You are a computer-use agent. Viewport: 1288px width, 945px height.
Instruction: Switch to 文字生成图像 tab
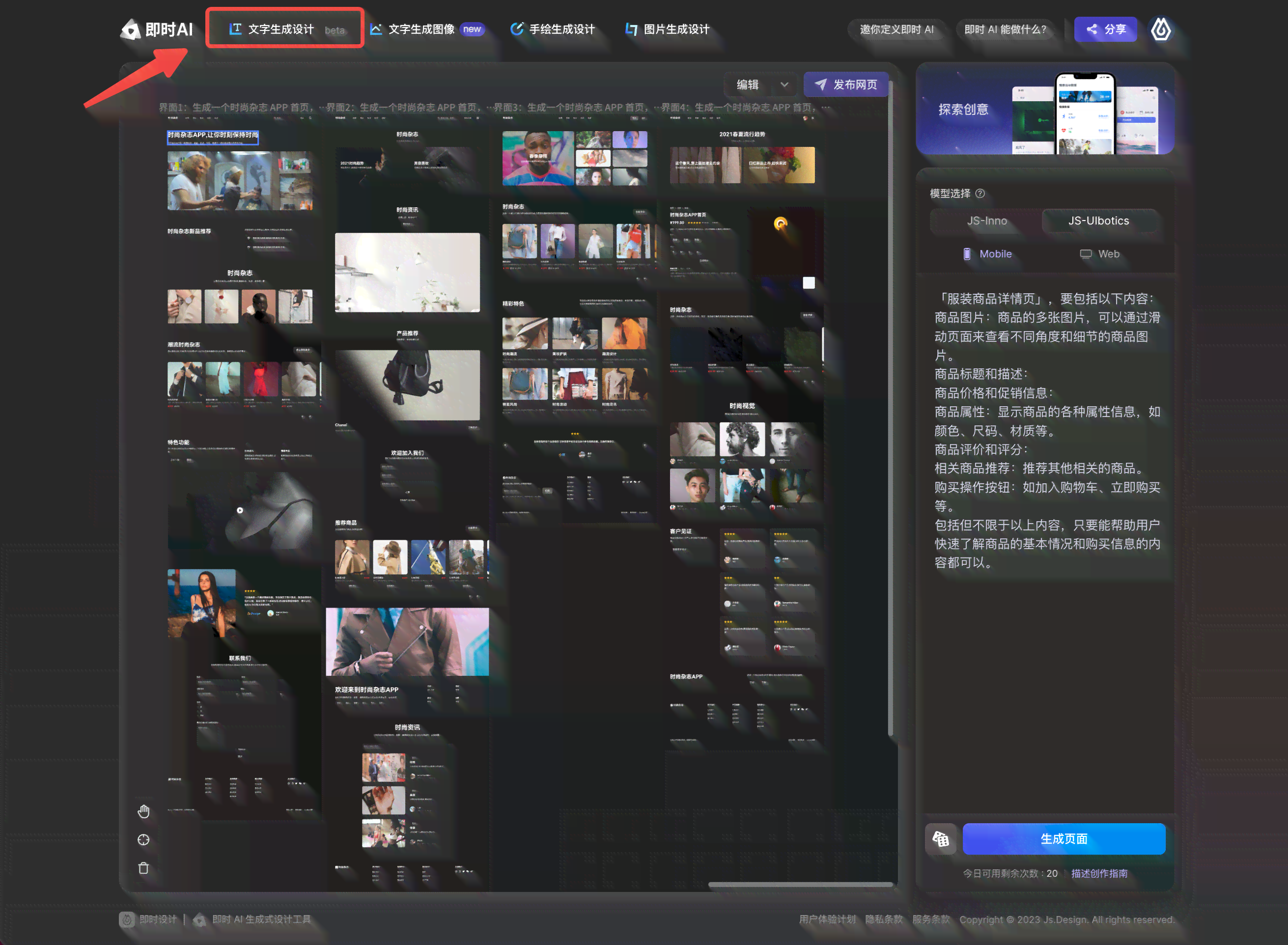coord(427,29)
